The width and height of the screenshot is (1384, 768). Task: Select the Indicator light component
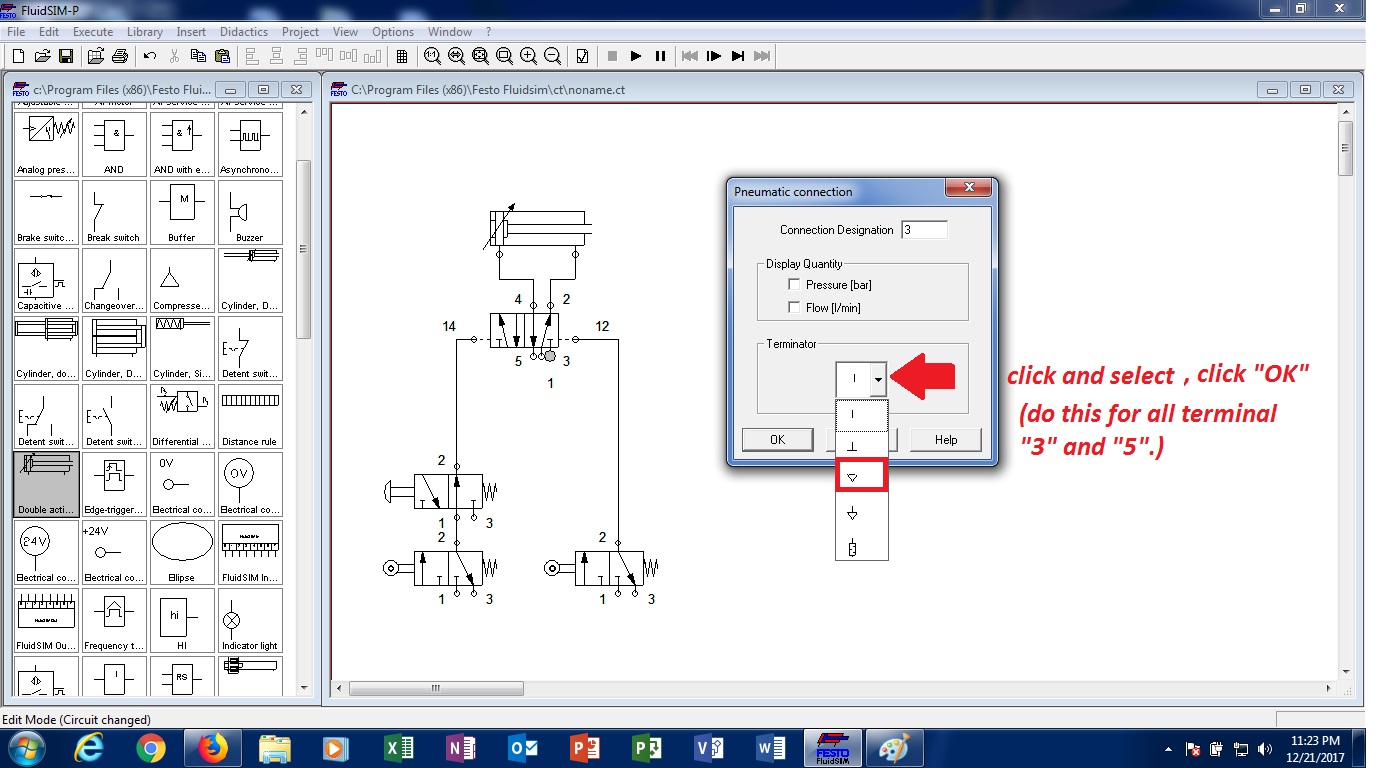(x=250, y=620)
